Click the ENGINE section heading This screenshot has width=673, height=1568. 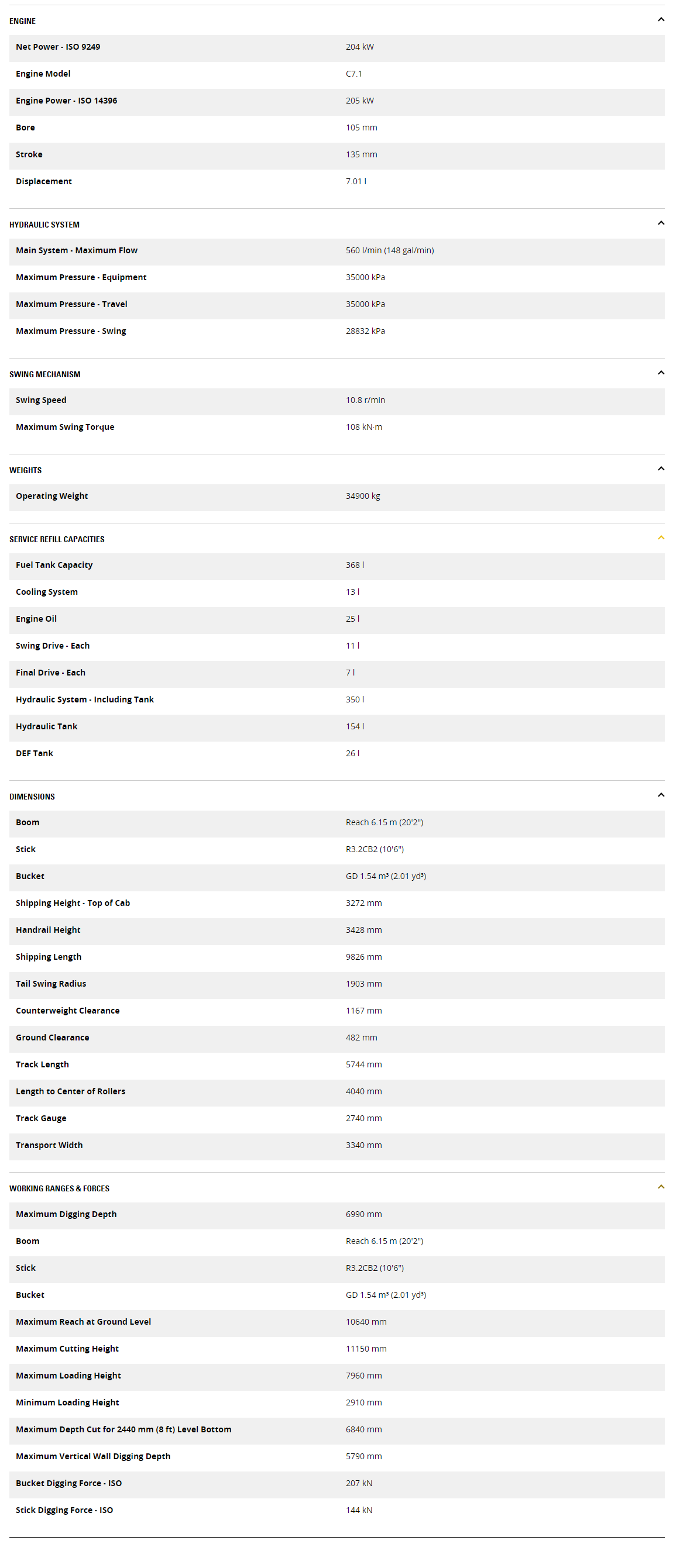click(x=23, y=21)
